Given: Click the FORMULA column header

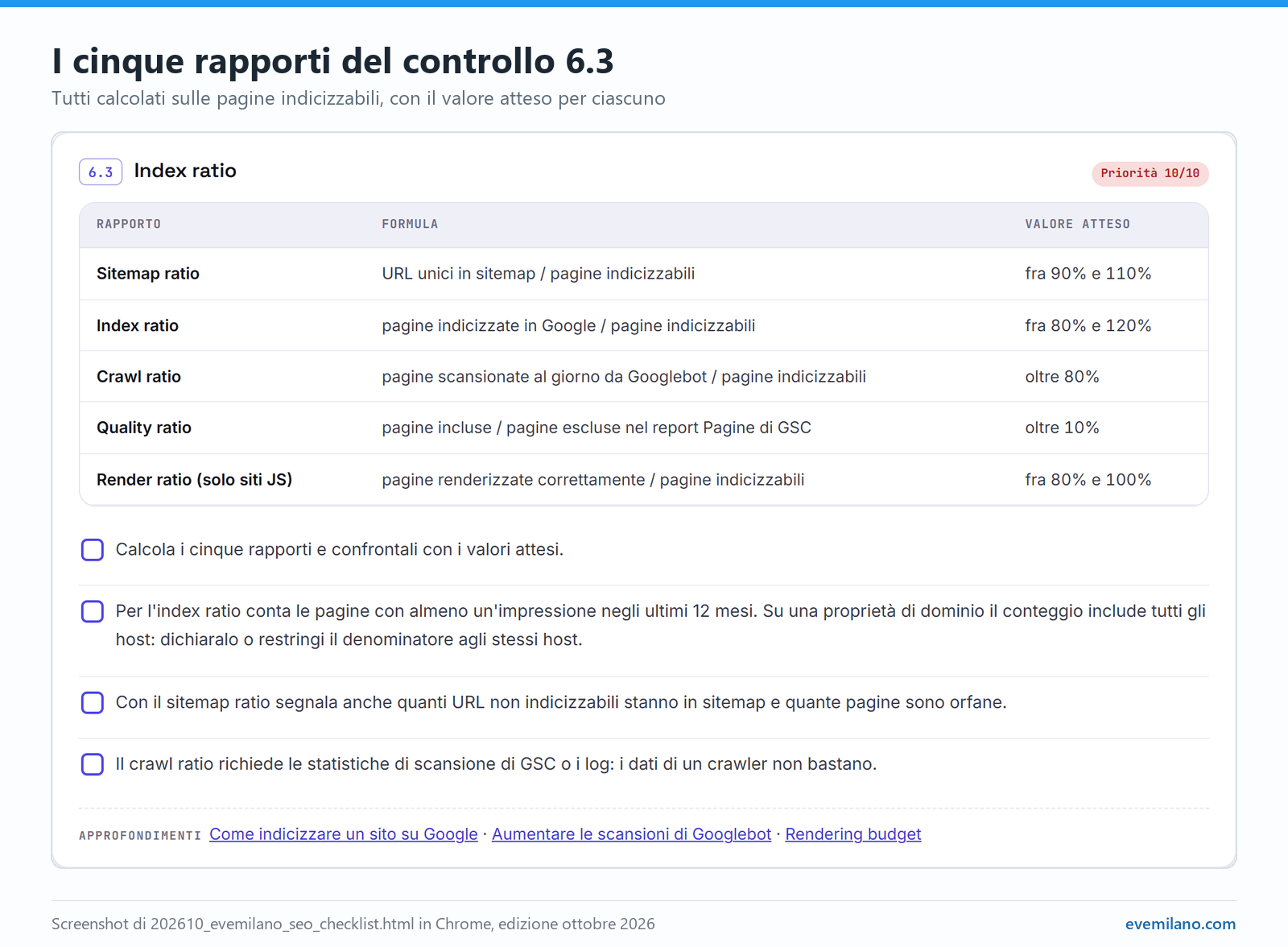Looking at the screenshot, I should click(410, 224).
